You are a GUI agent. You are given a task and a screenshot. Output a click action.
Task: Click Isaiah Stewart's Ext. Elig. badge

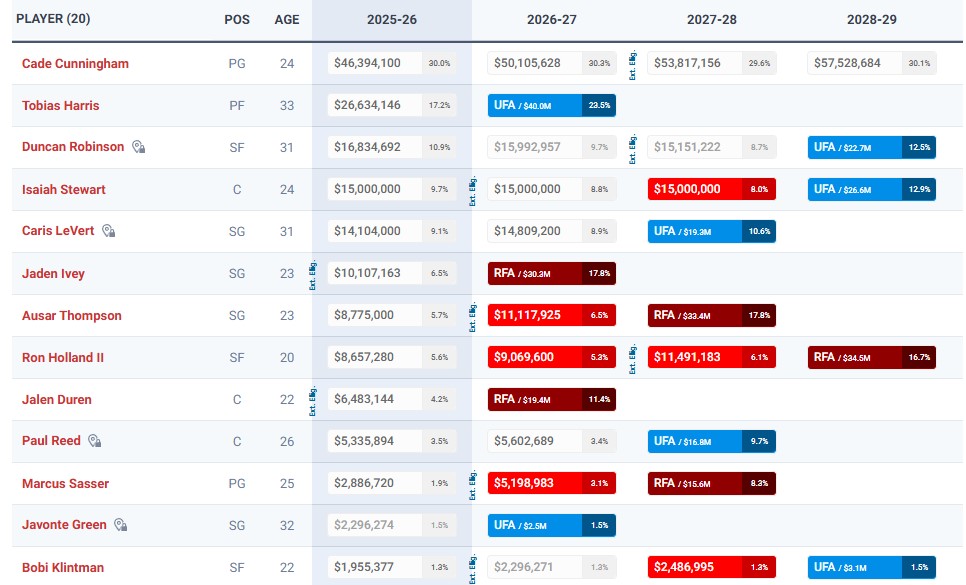coord(471,189)
